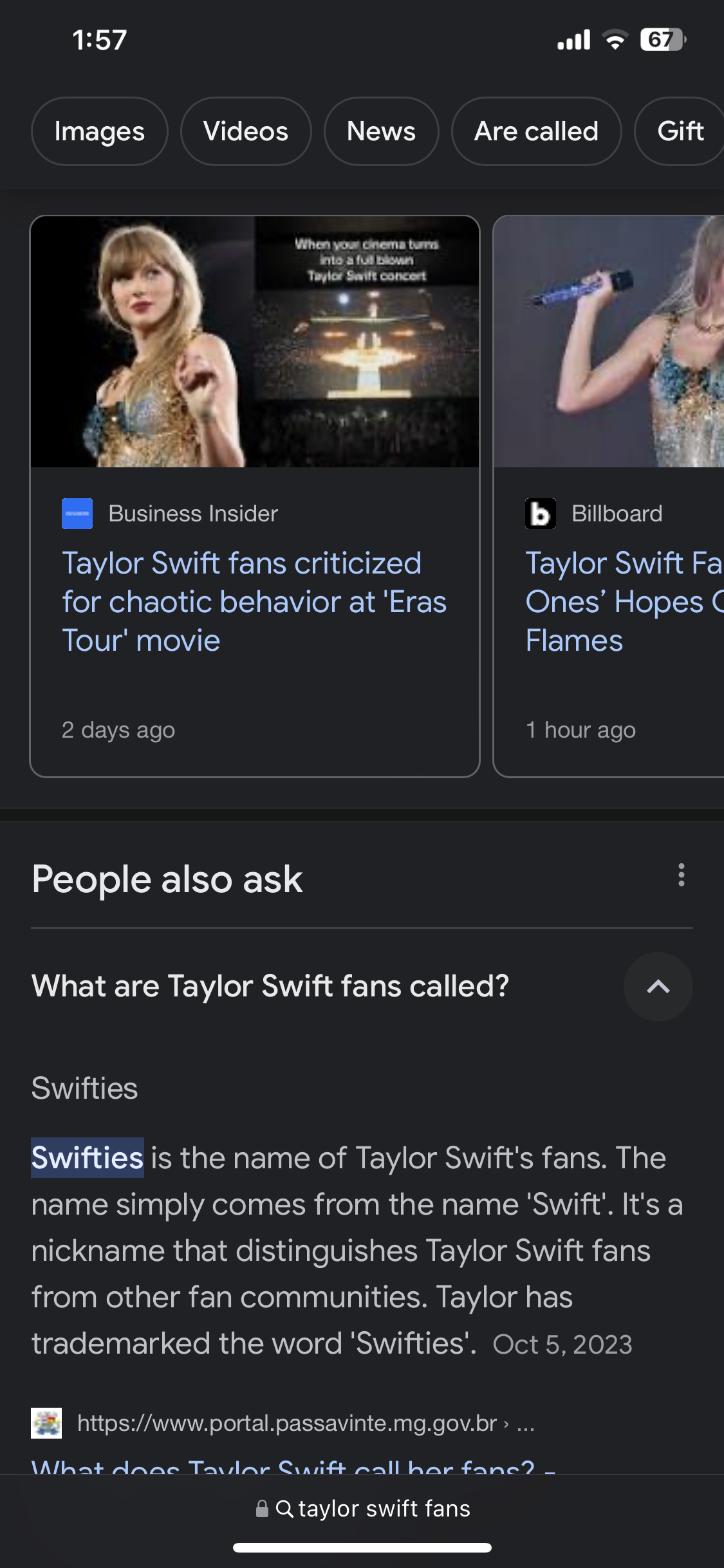Tap the 'What are Taylor Swift fans called?' question
724x1568 pixels.
[x=270, y=986]
